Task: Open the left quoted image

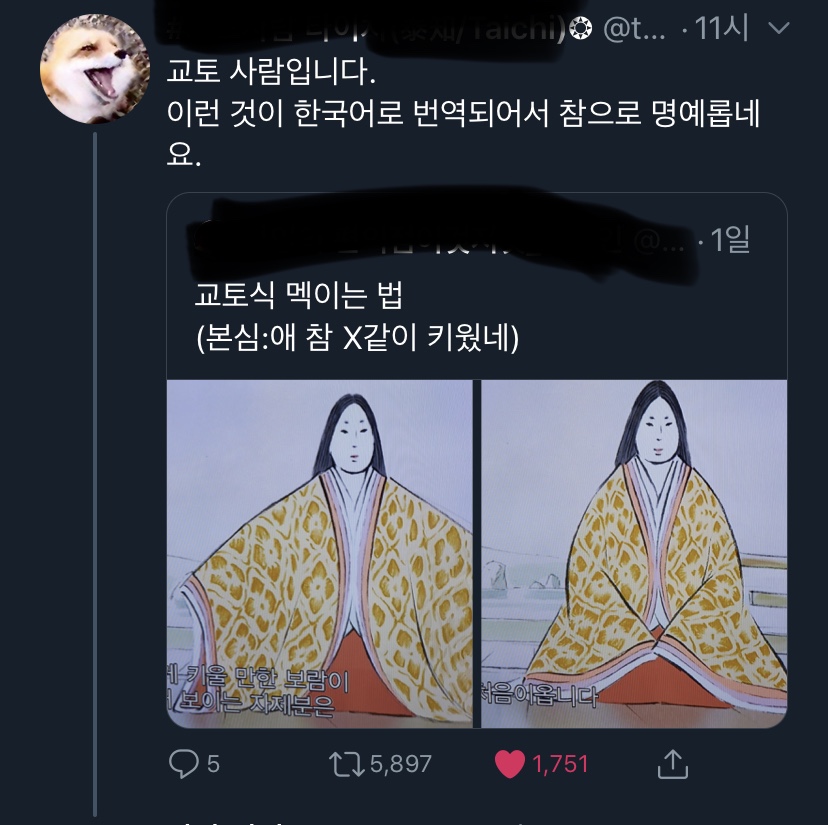Action: point(319,553)
